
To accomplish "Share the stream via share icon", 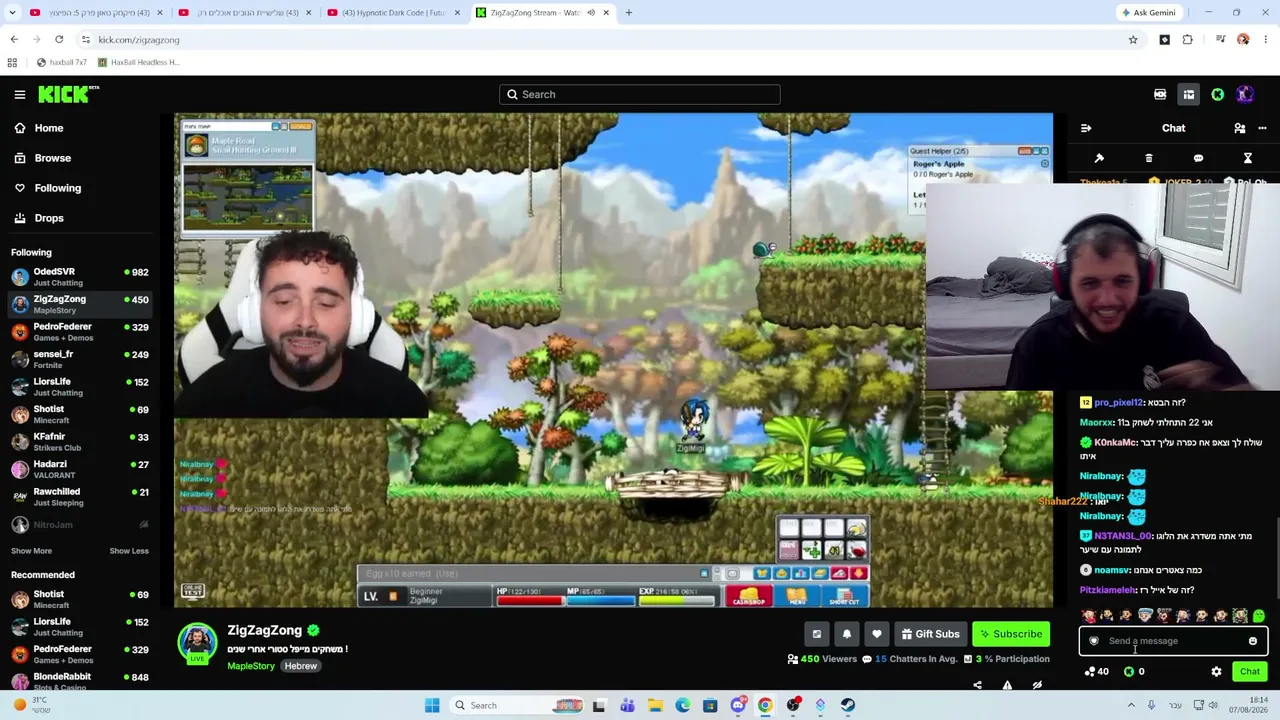I will 977,685.
